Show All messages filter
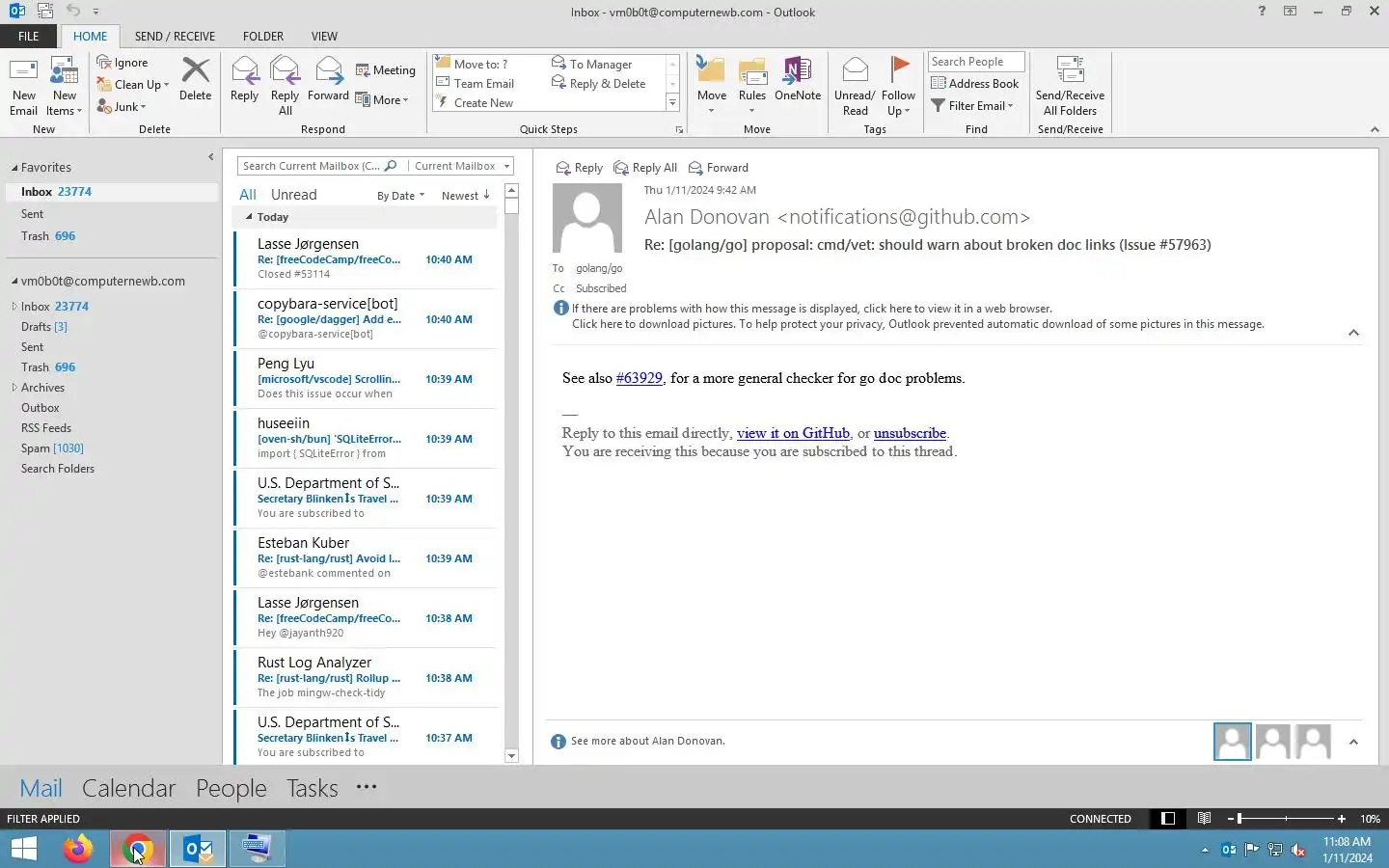 248,195
